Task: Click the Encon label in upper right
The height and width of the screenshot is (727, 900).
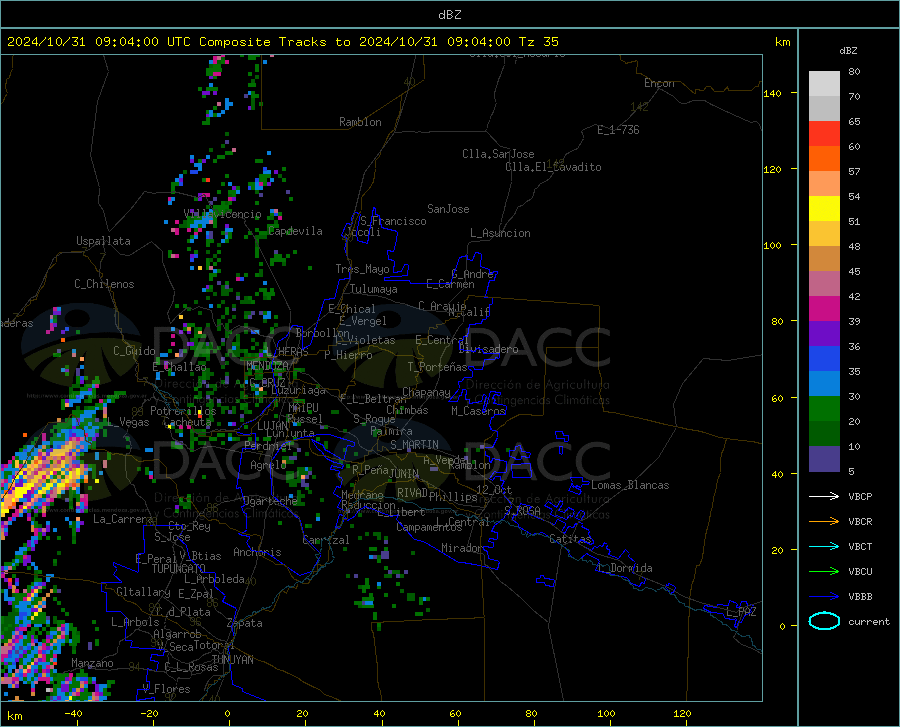Action: click(x=659, y=83)
